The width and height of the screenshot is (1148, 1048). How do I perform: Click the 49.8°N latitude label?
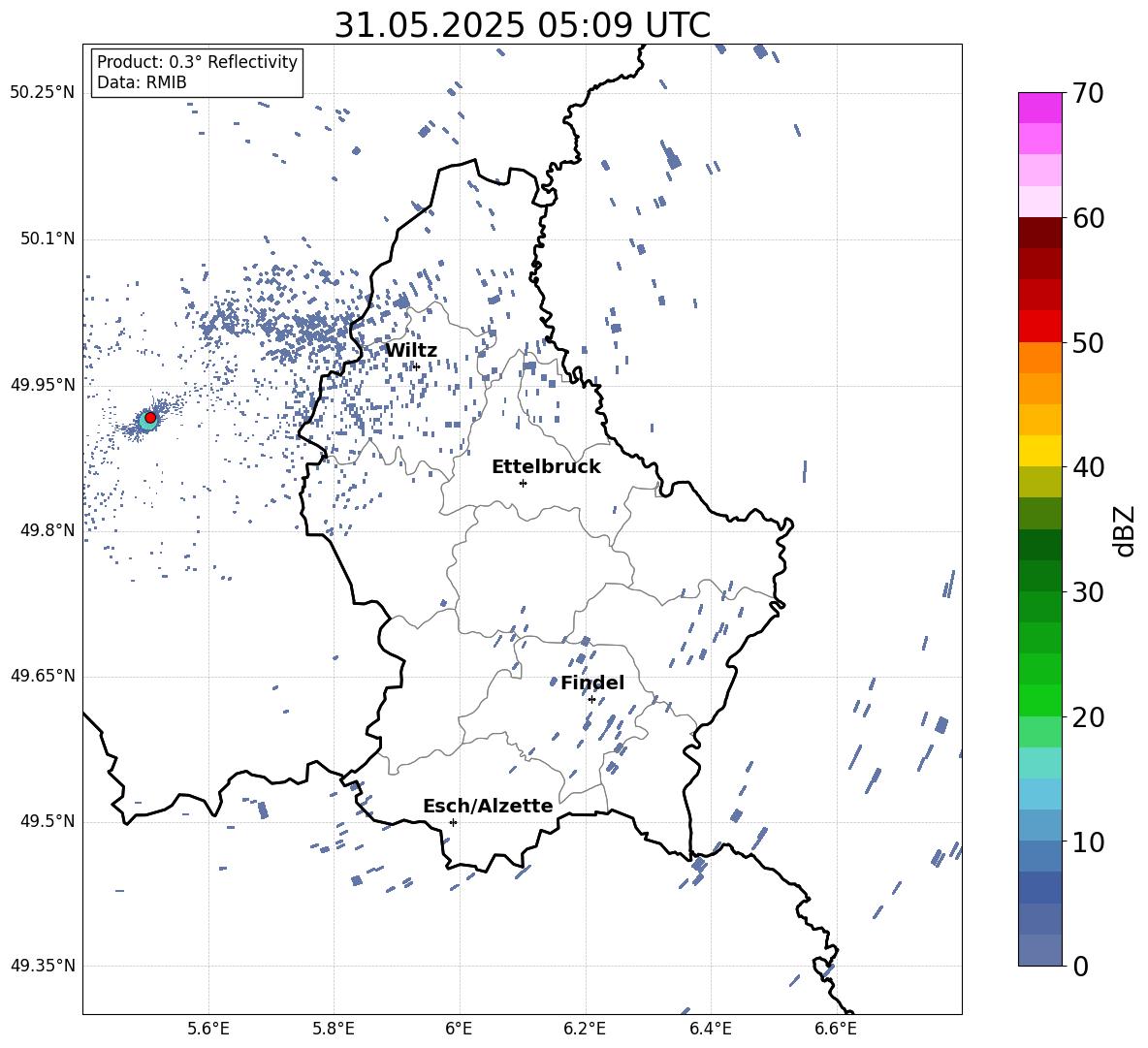pos(48,530)
